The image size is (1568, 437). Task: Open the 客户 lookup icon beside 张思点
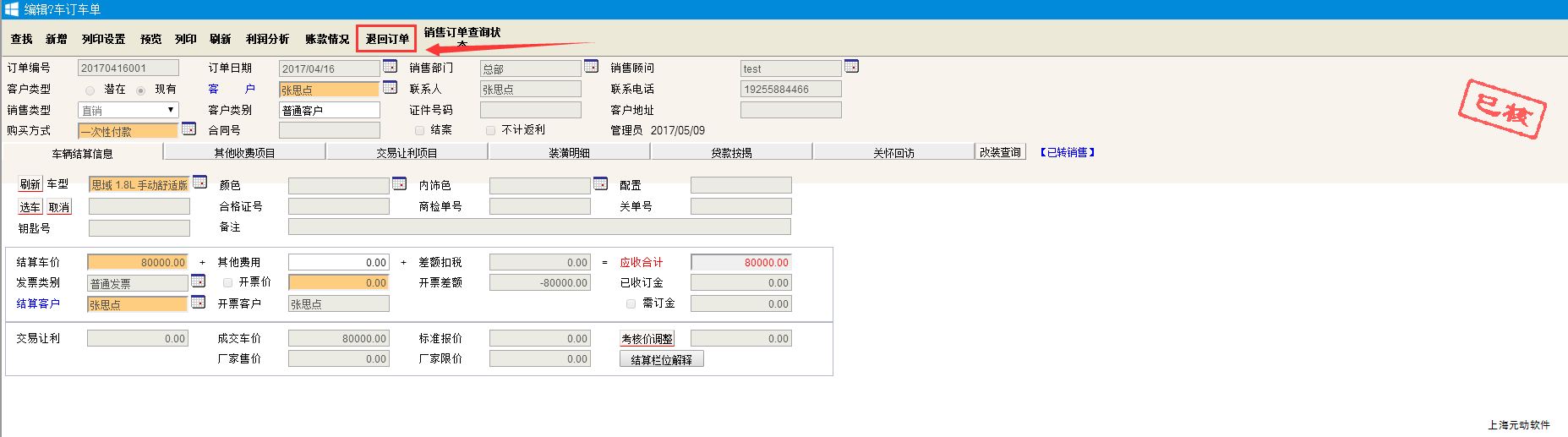pos(390,88)
